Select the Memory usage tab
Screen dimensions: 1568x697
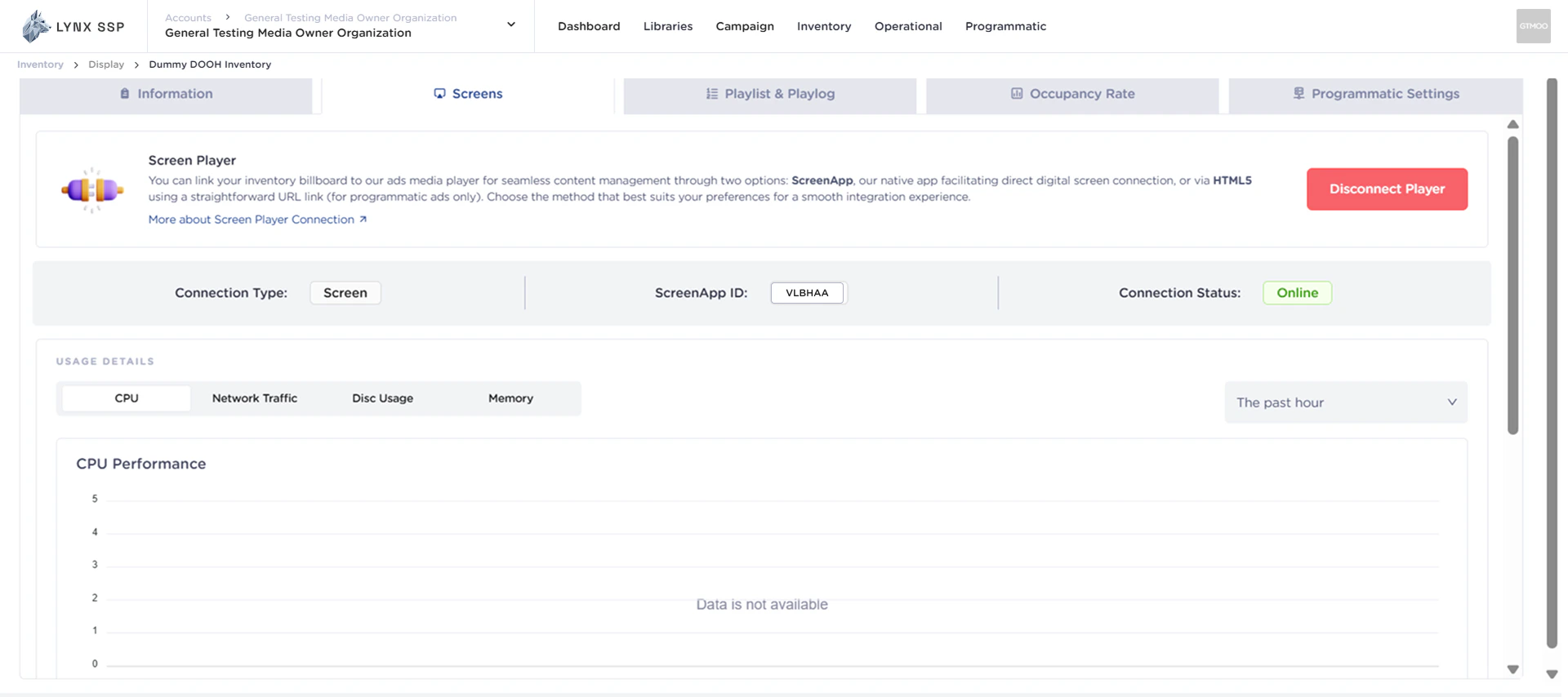point(510,398)
